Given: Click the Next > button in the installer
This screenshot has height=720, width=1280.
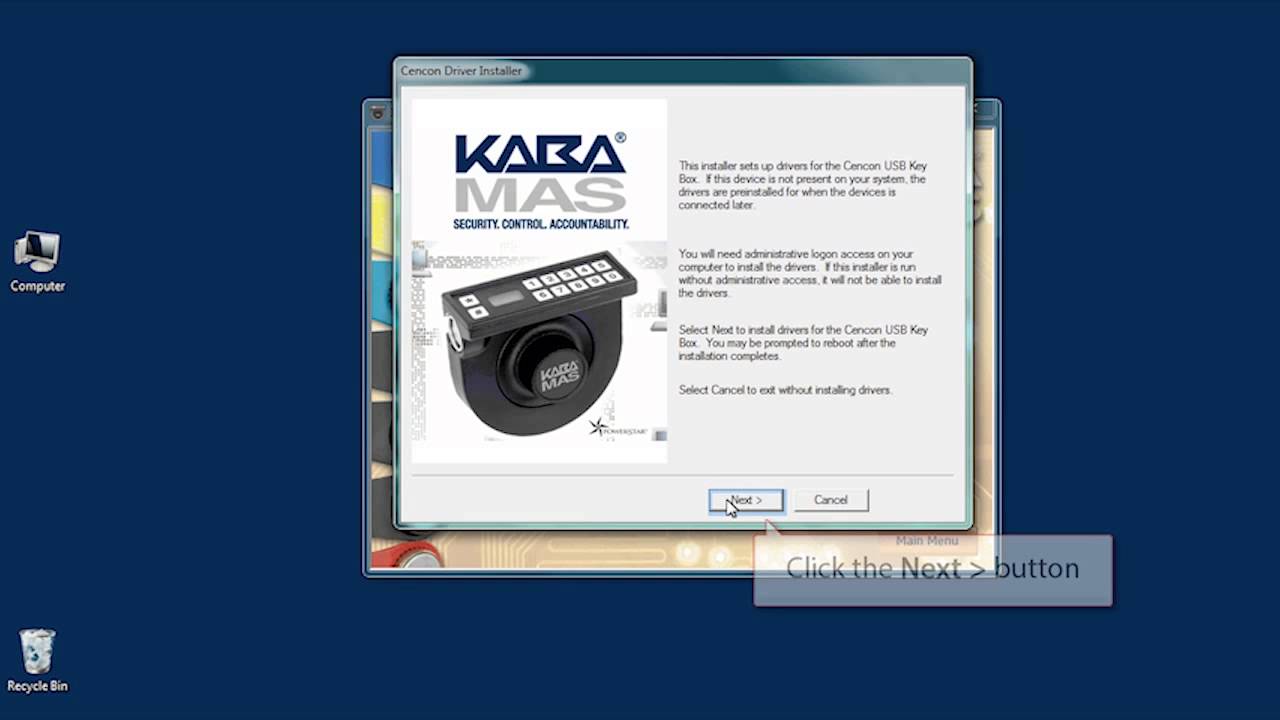Looking at the screenshot, I should pyautogui.click(x=746, y=500).
